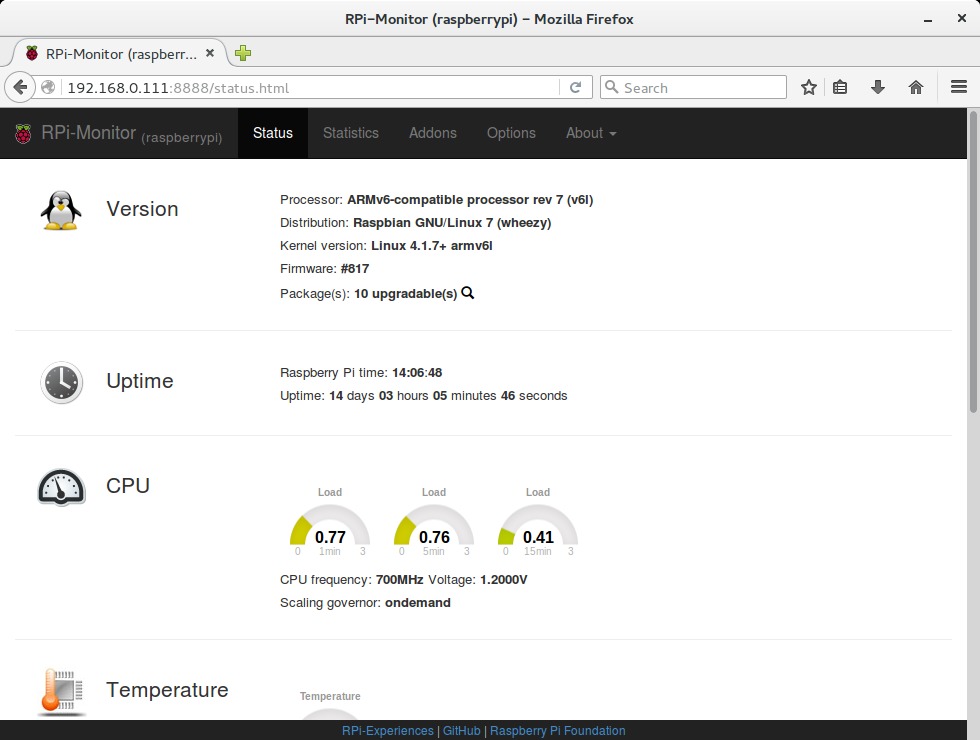Visit the GitHub footer link

point(462,730)
